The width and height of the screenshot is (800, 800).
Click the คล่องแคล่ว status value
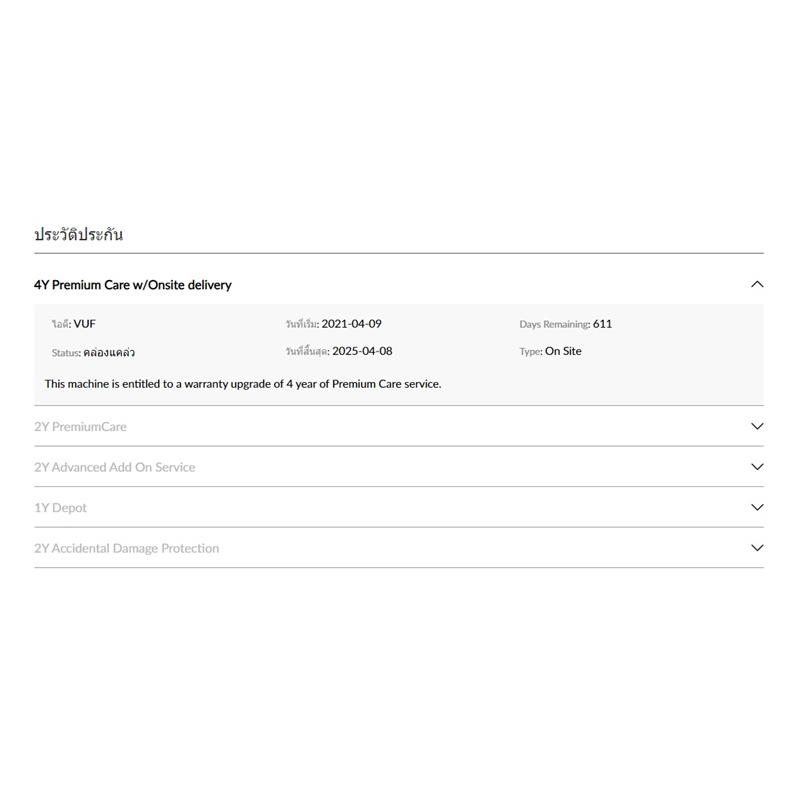tap(110, 352)
